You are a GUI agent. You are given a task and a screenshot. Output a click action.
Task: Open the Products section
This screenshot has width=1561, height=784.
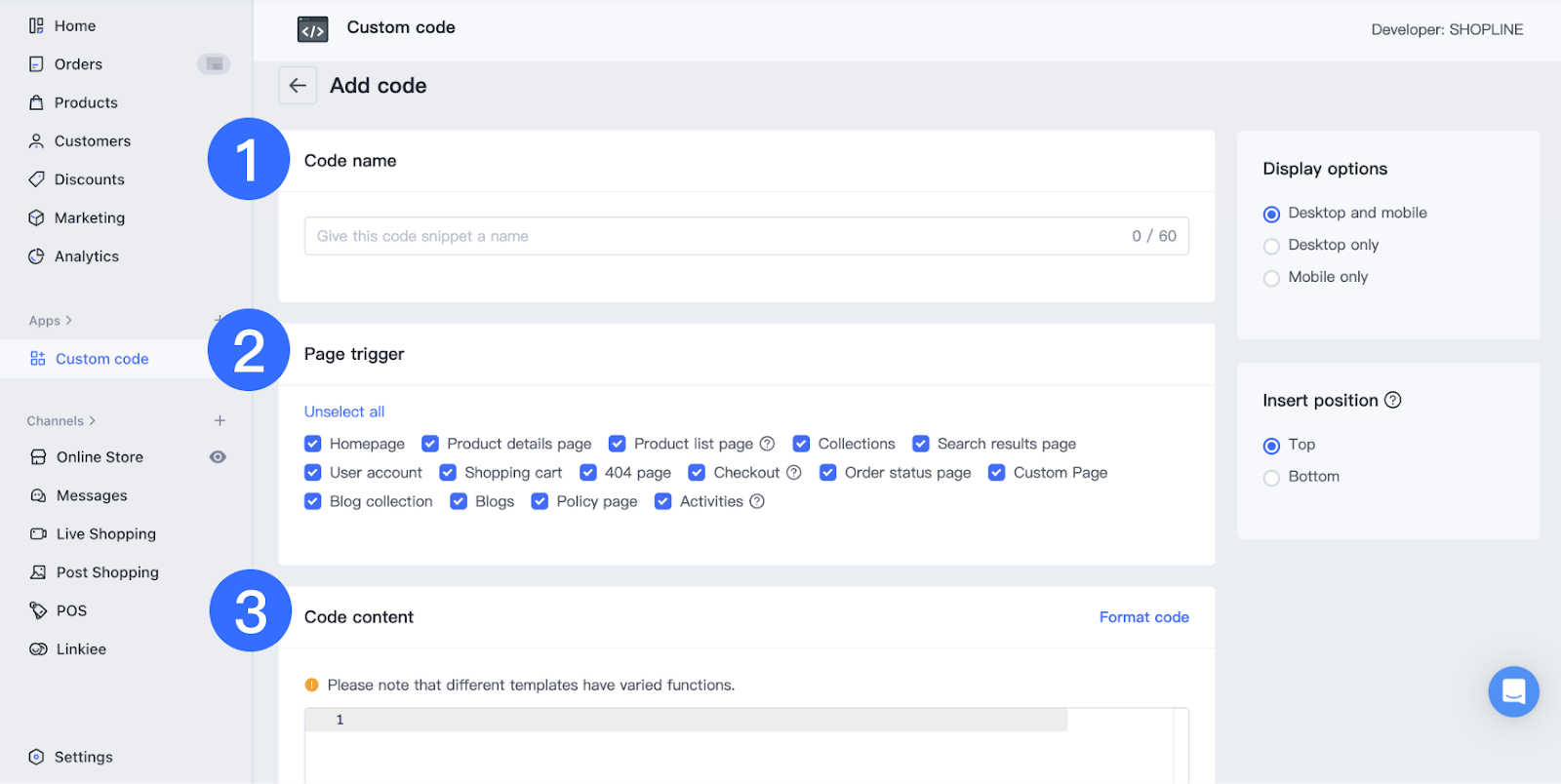(x=86, y=102)
